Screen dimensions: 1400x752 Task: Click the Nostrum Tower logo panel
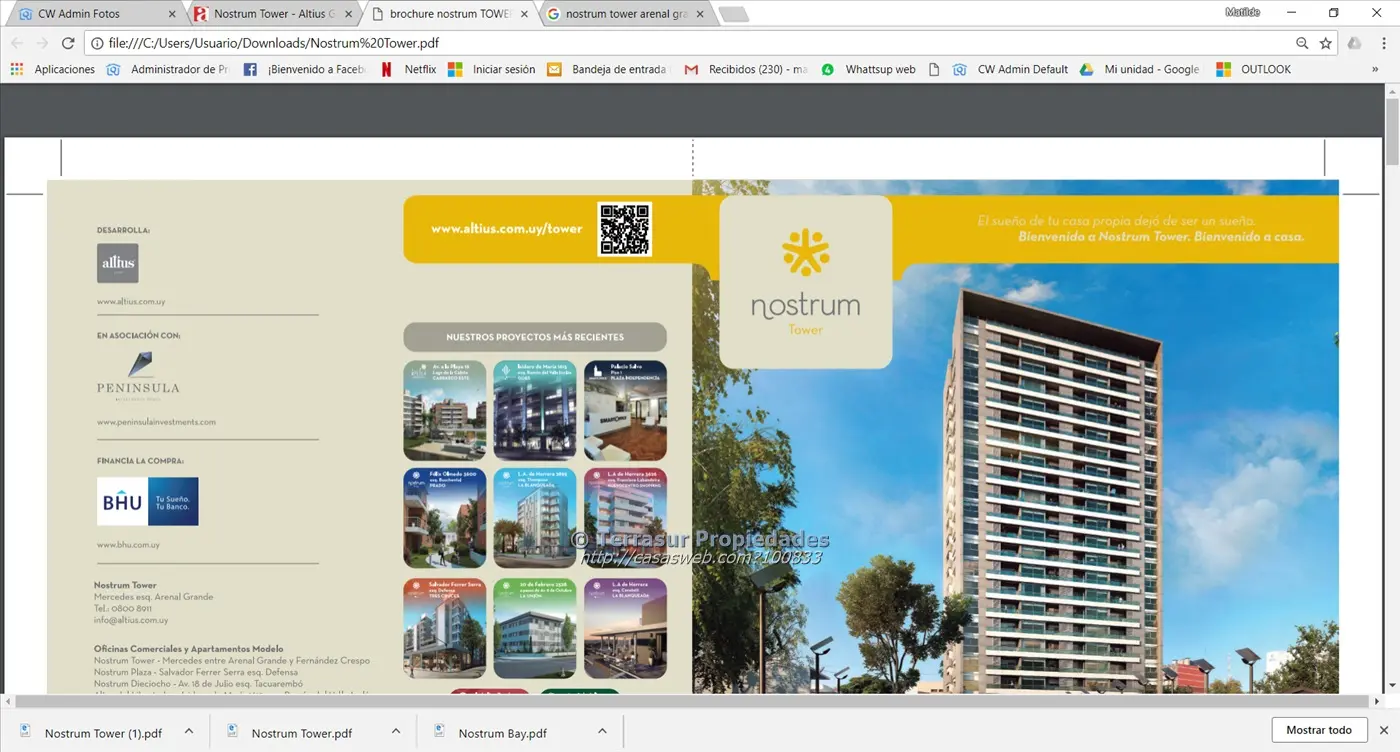pyautogui.click(x=805, y=282)
